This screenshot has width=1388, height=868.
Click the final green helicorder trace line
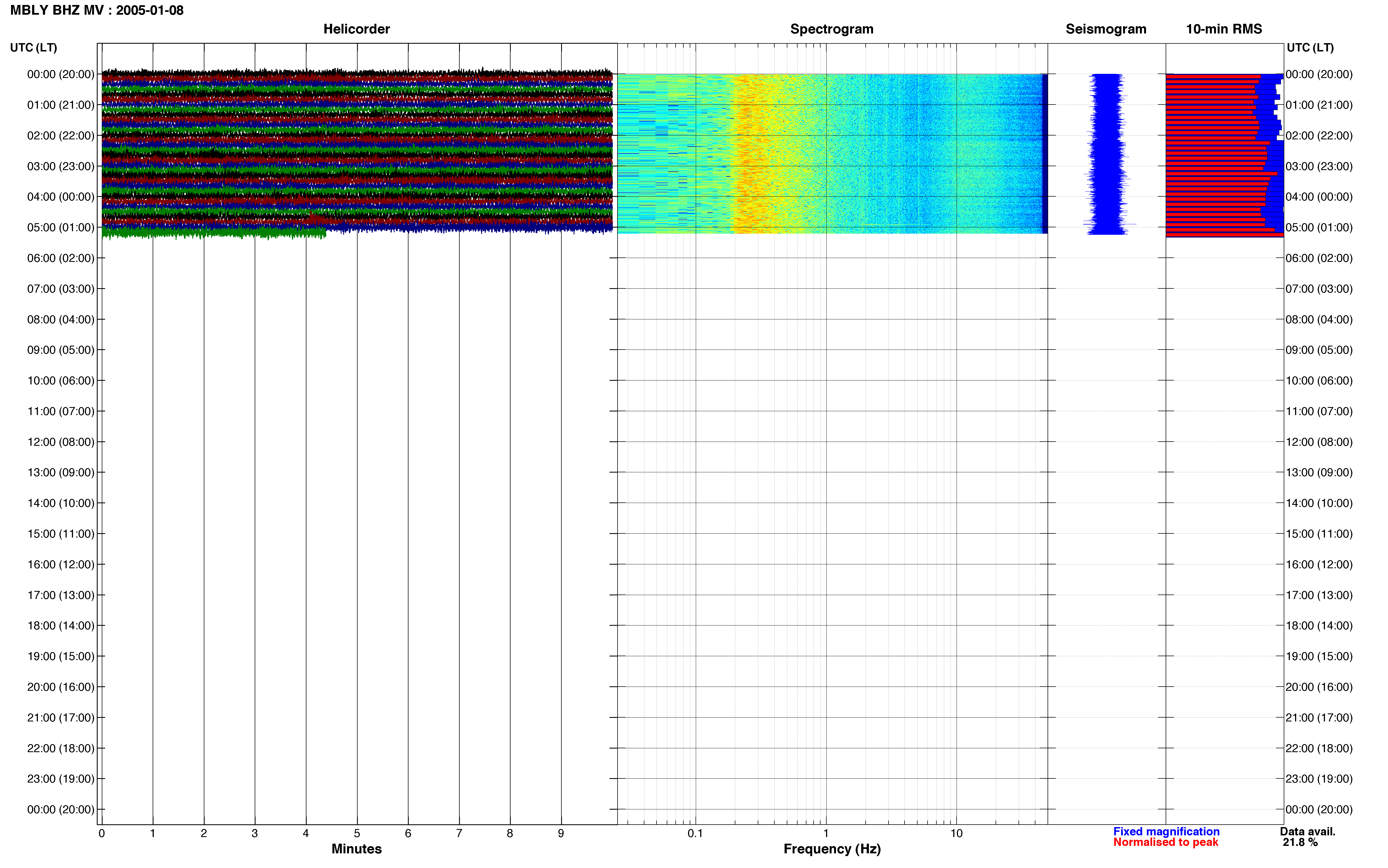point(213,233)
